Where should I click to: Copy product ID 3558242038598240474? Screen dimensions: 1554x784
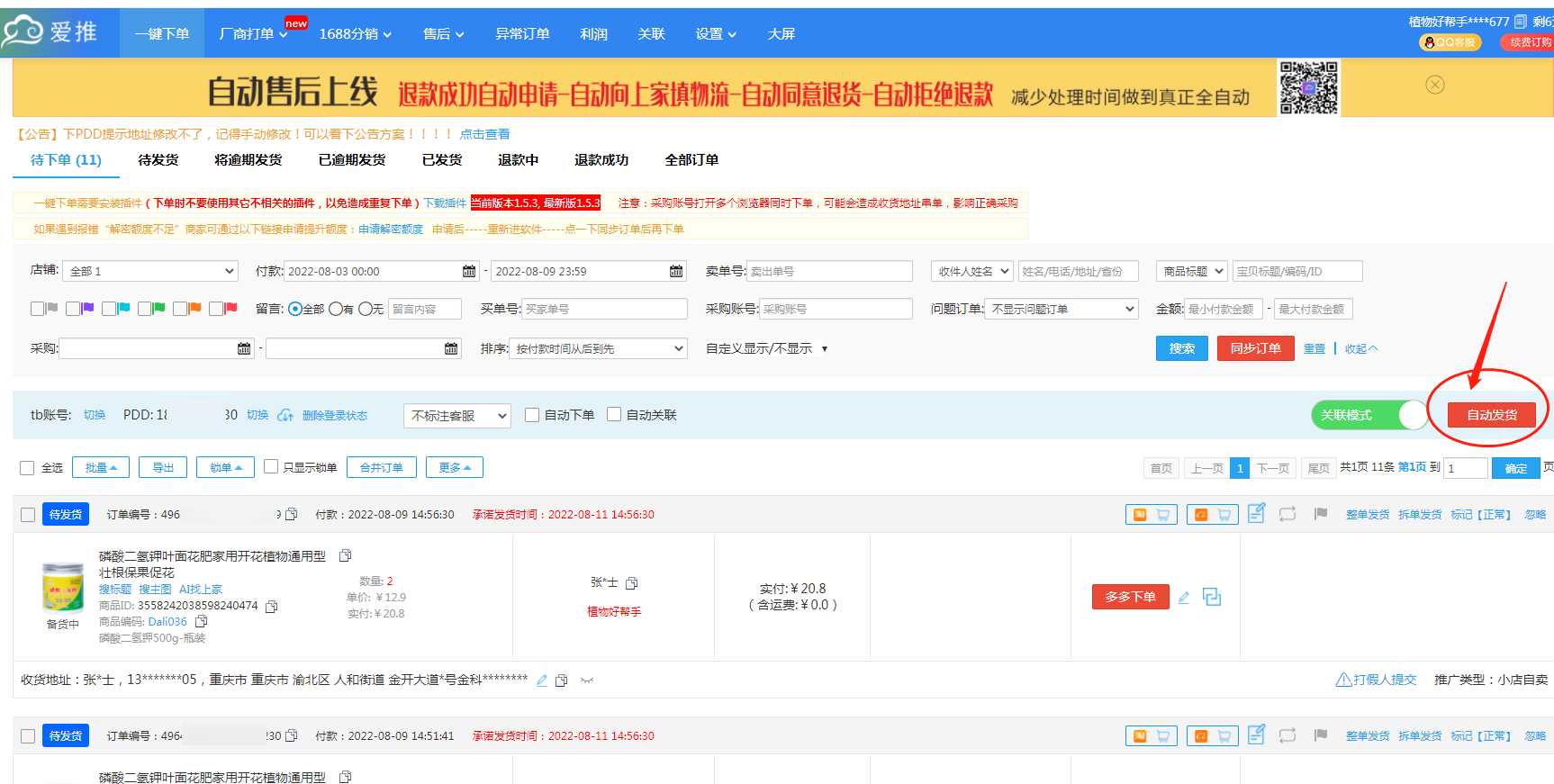tap(271, 606)
